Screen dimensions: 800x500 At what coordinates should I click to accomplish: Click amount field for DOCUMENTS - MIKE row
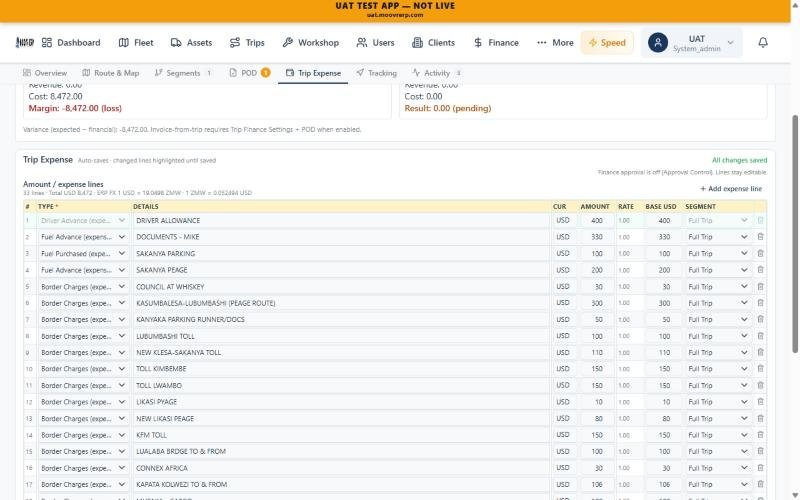(x=596, y=237)
